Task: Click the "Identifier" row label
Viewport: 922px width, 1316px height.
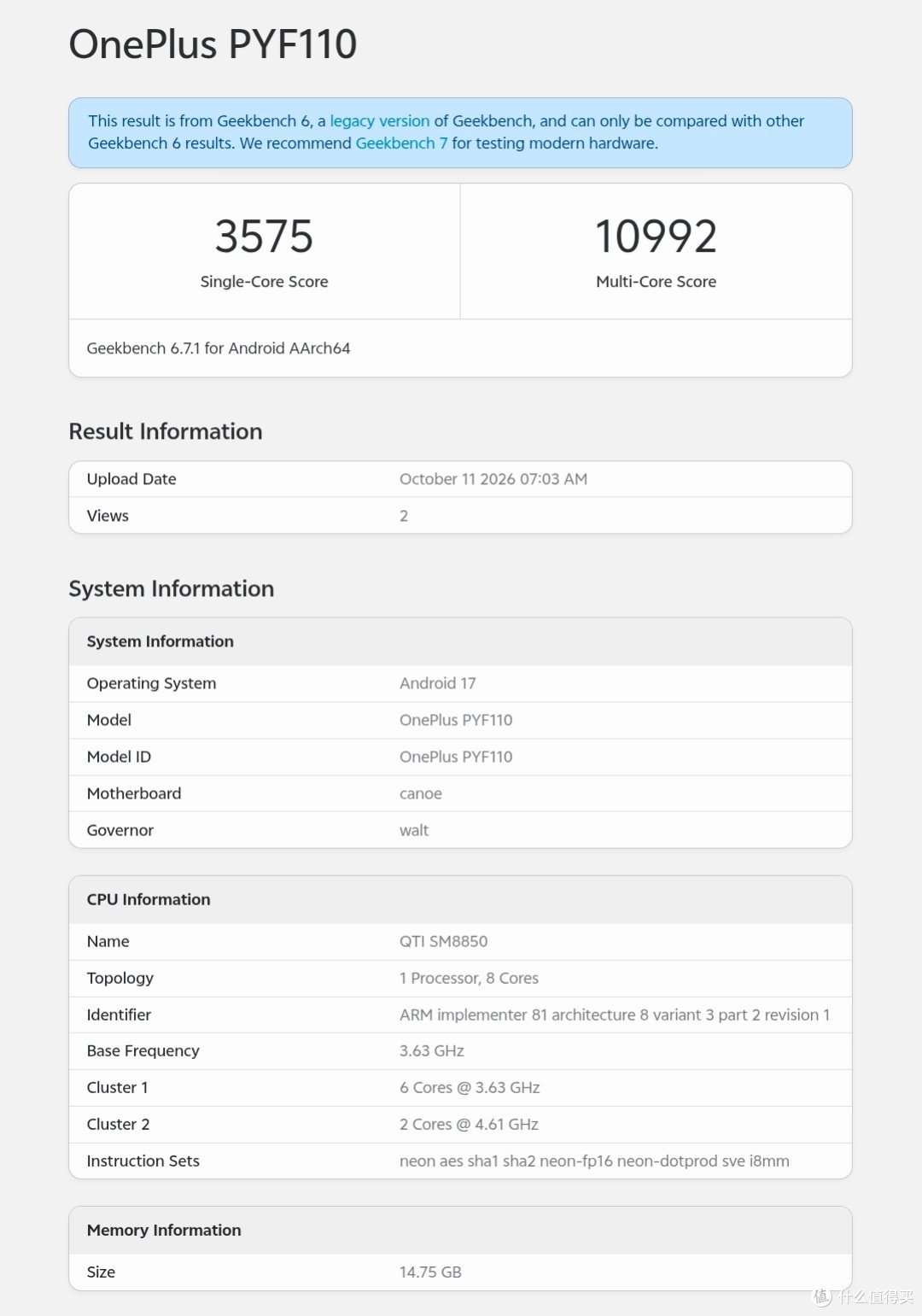Action: (x=120, y=1015)
